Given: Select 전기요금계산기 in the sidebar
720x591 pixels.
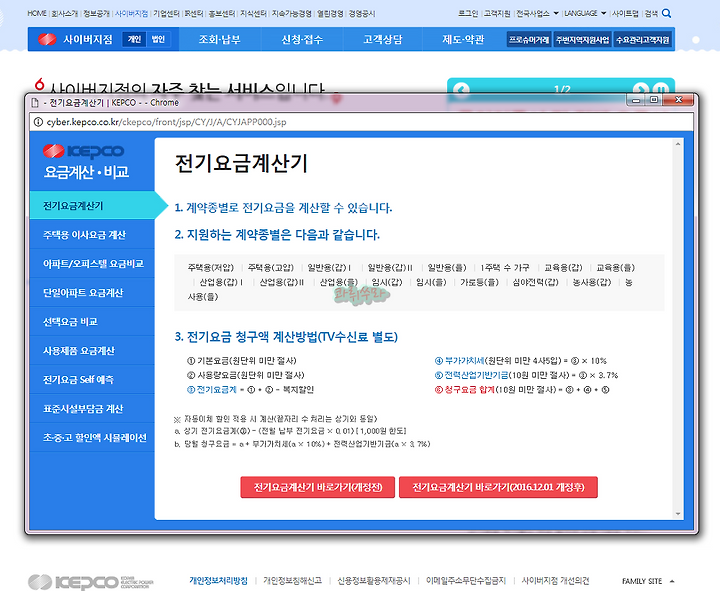Looking at the screenshot, I should coord(92,205).
